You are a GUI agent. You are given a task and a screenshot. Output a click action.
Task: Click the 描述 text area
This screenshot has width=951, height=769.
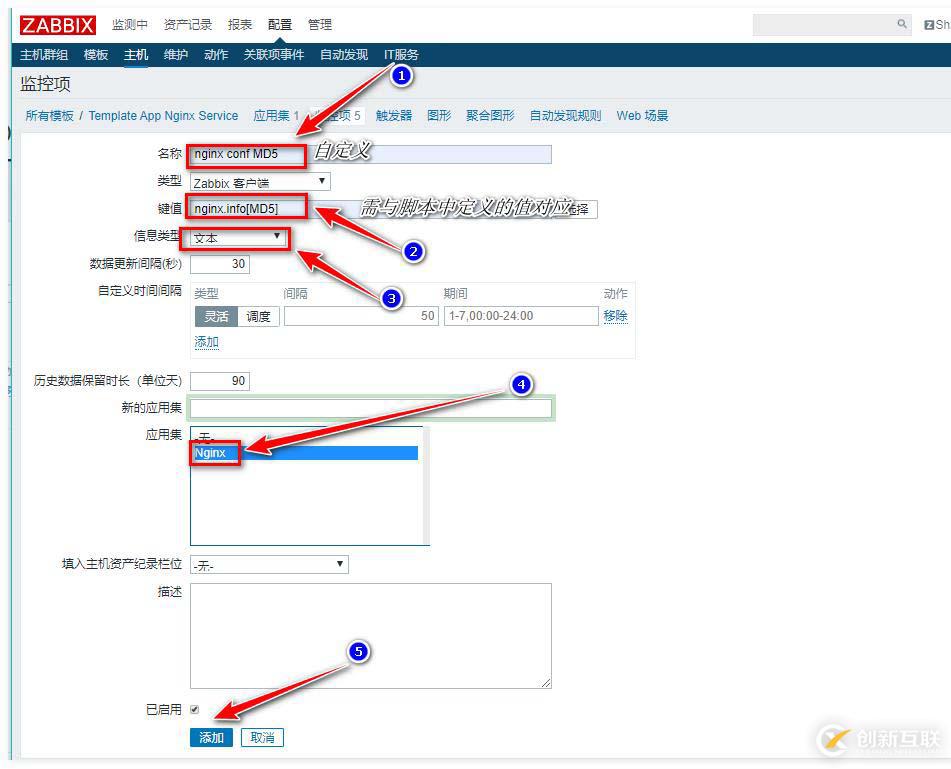click(371, 636)
